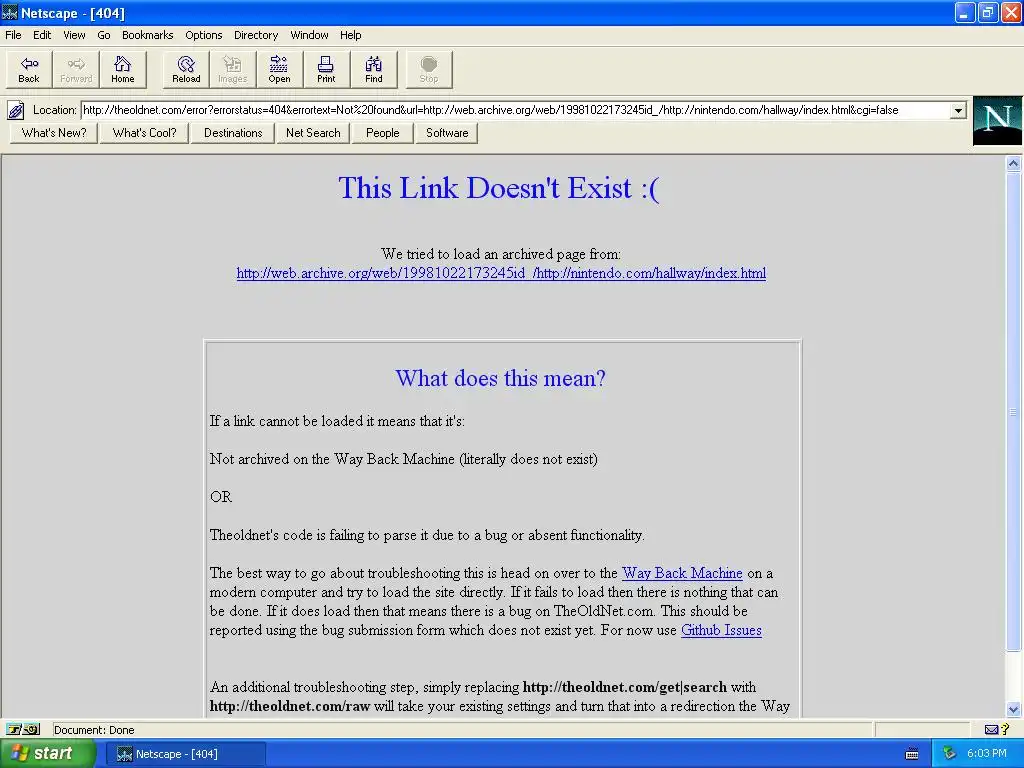Click the Open location toolbar button
Image resolution: width=1024 pixels, height=768 pixels.
(279, 69)
